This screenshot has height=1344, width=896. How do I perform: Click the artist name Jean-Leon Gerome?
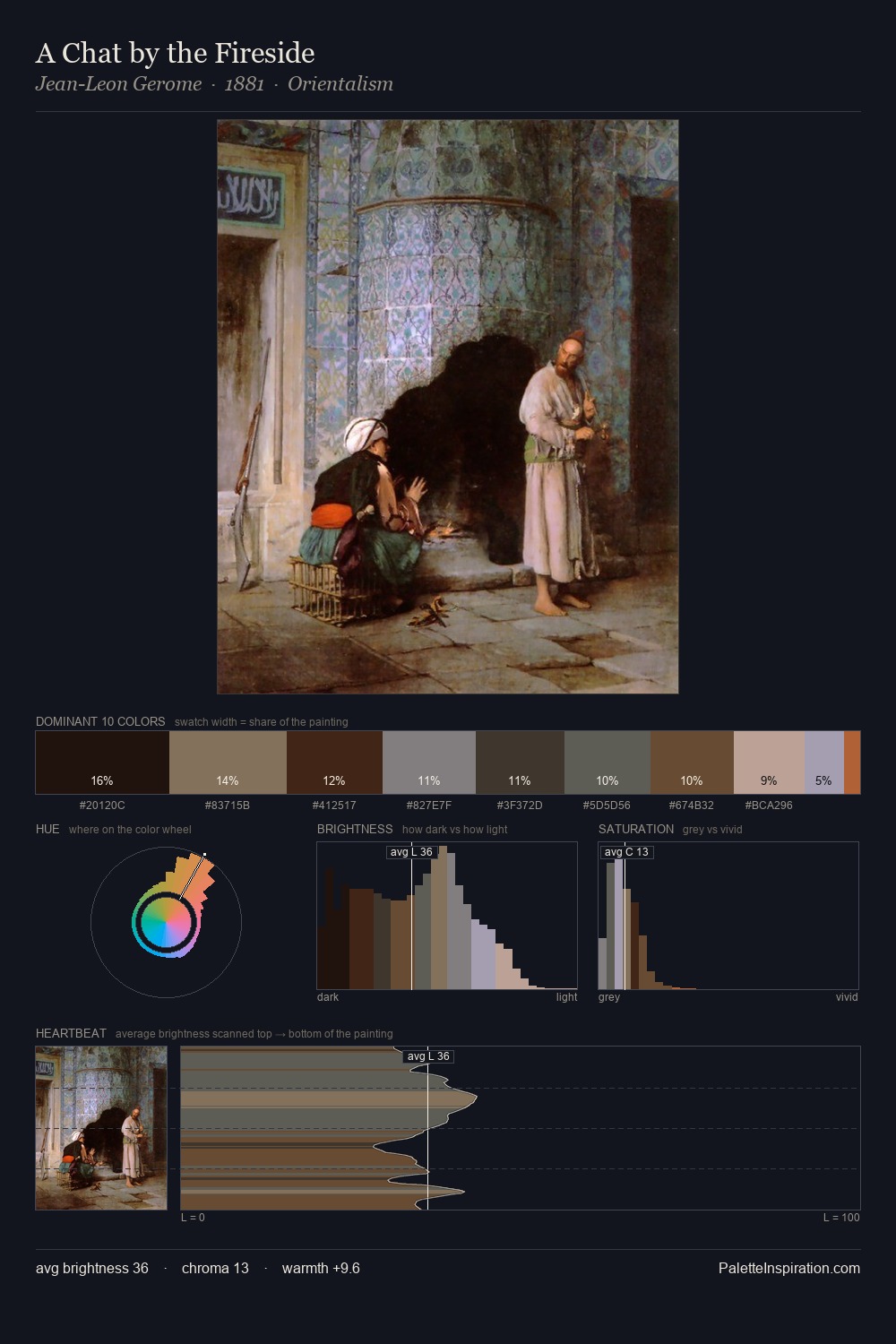point(118,84)
